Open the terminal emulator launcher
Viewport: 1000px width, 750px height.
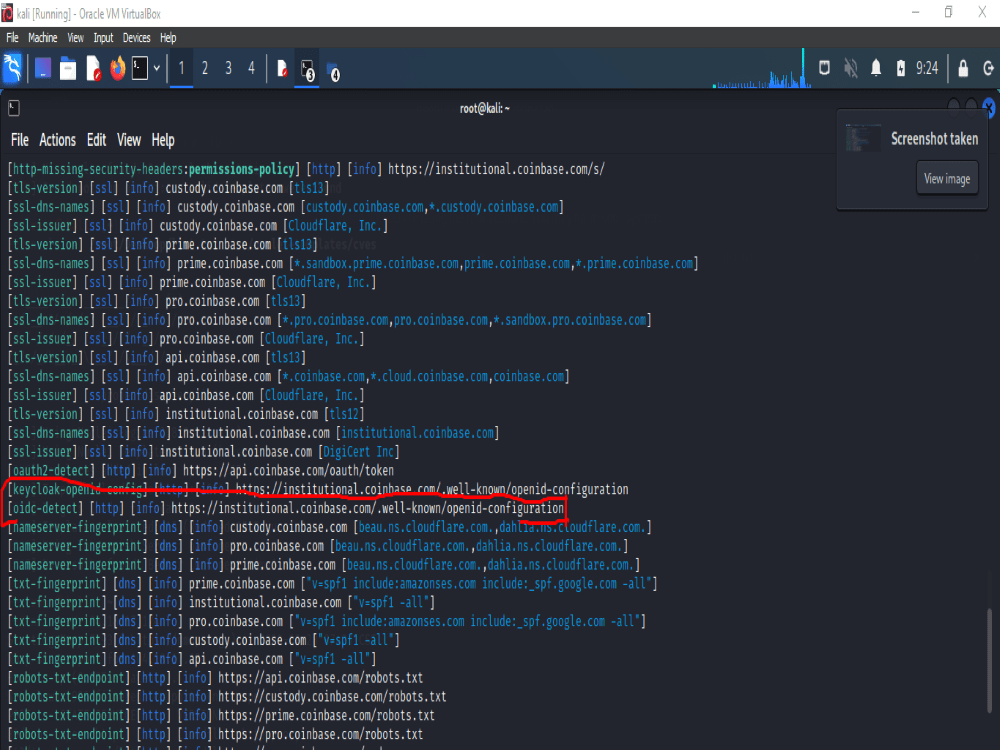coord(140,68)
